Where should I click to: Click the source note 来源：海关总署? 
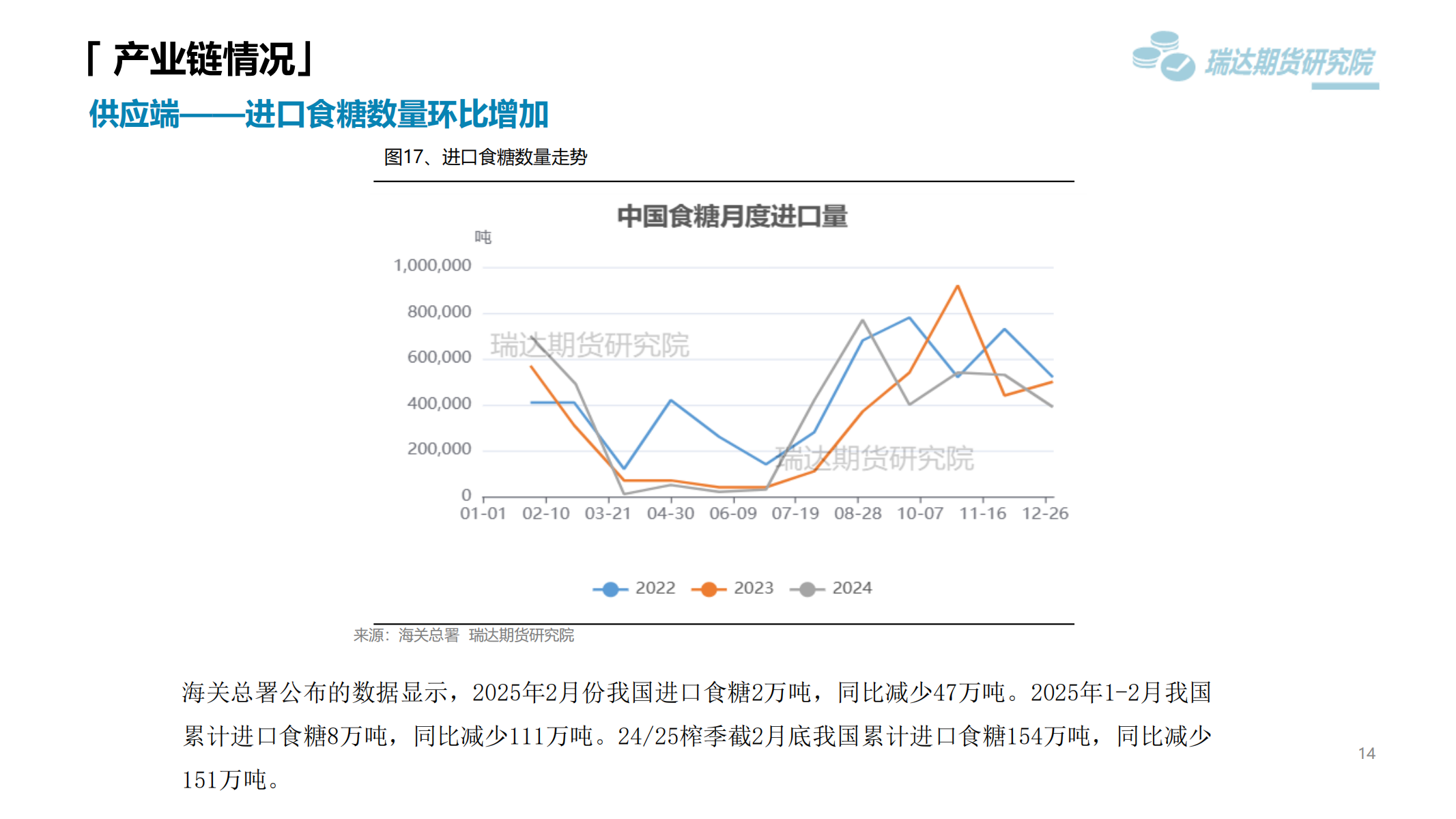pos(406,635)
